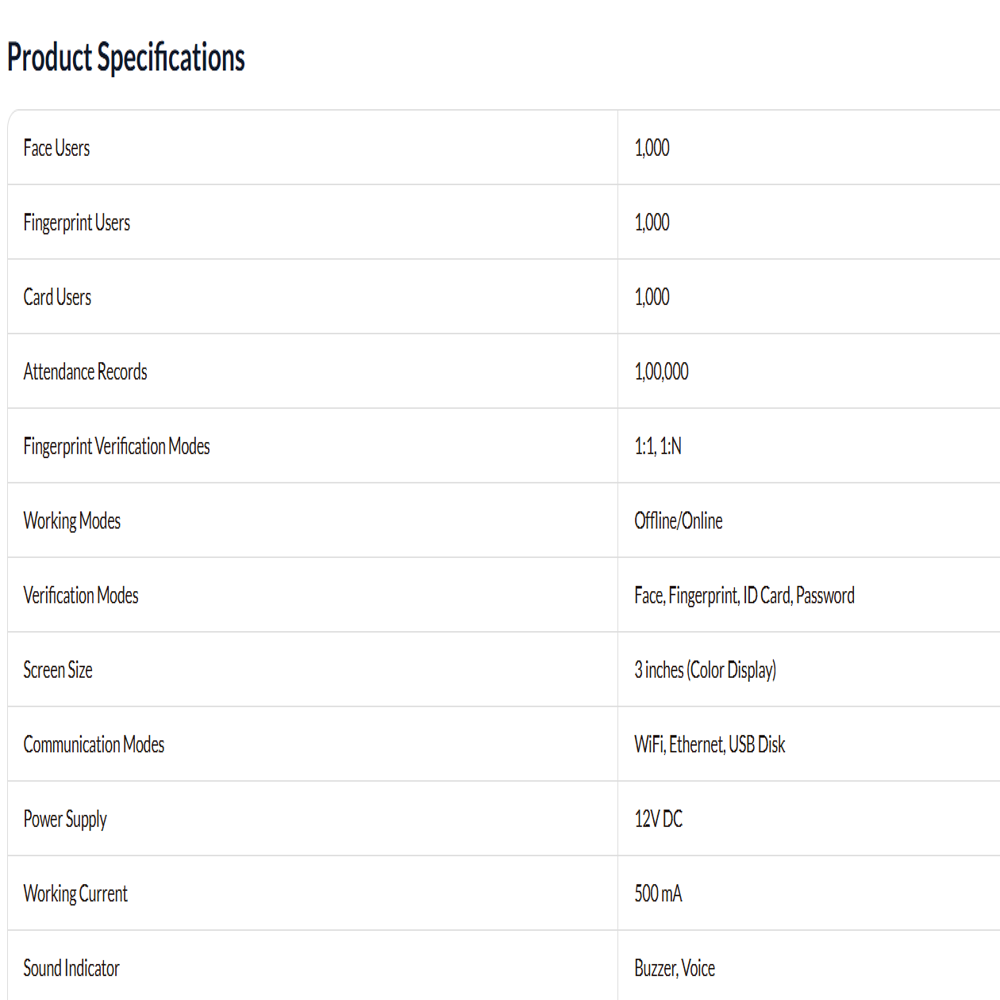1000x1000 pixels.
Task: Select Face, Fingerprint, ID Card, Password text
Action: tap(744, 596)
